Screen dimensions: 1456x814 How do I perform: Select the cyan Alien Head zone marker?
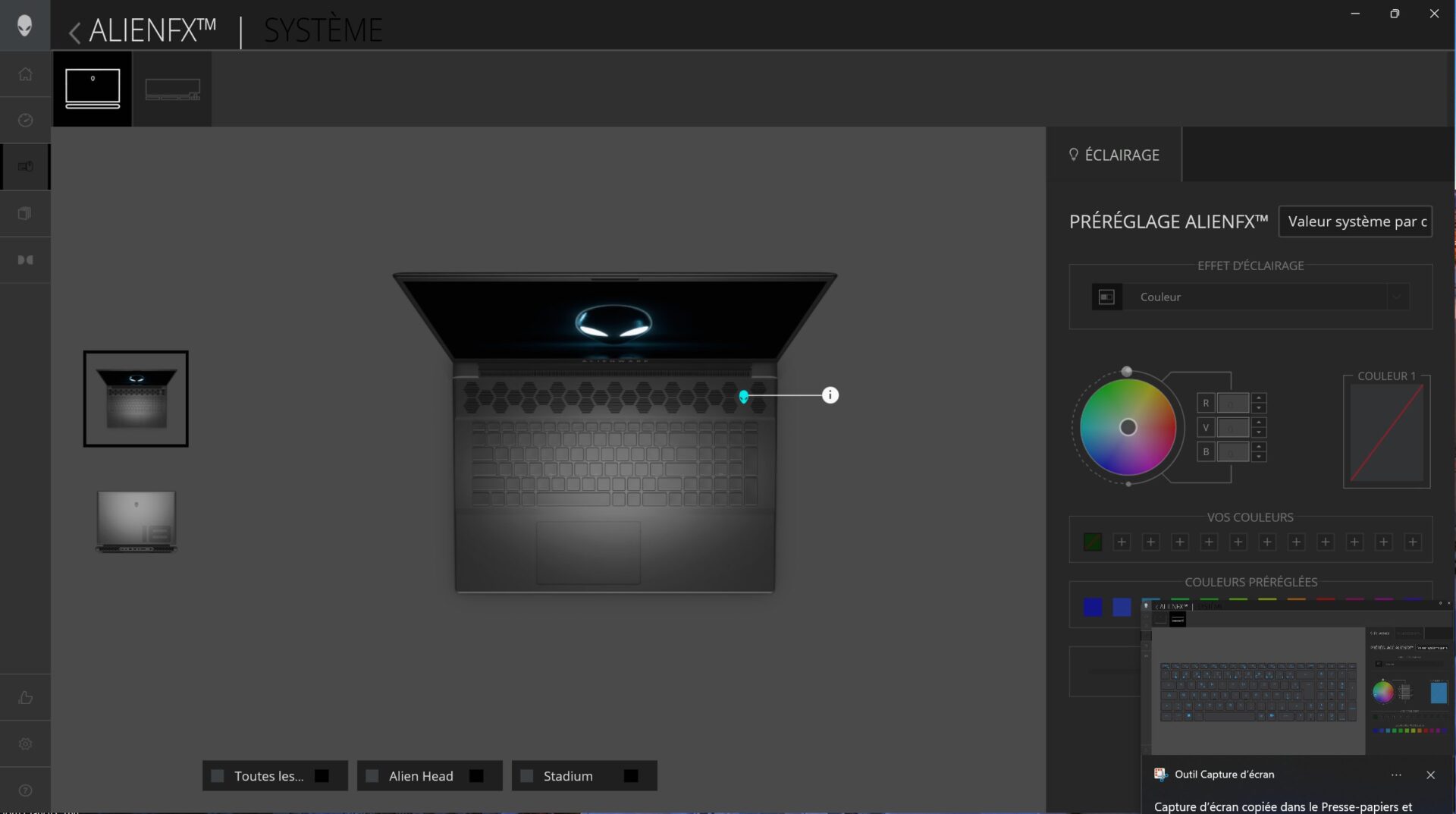[744, 396]
